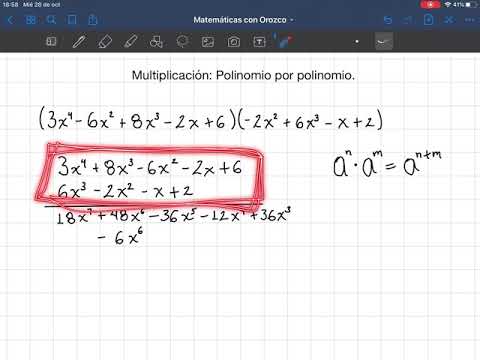Tap the battery indicator showing 41%
The width and height of the screenshot is (480, 360).
465,5
